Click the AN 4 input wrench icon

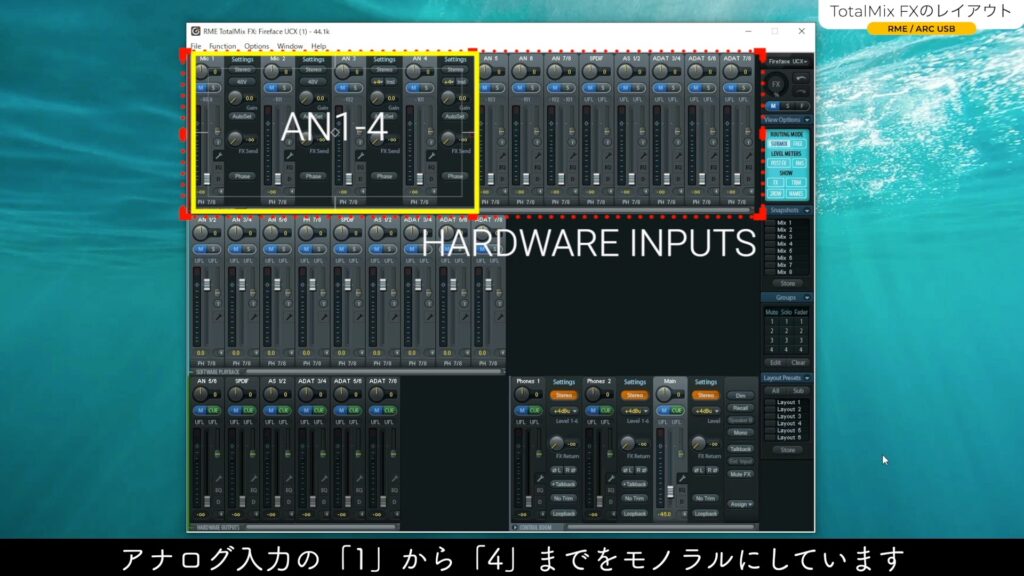click(x=431, y=156)
